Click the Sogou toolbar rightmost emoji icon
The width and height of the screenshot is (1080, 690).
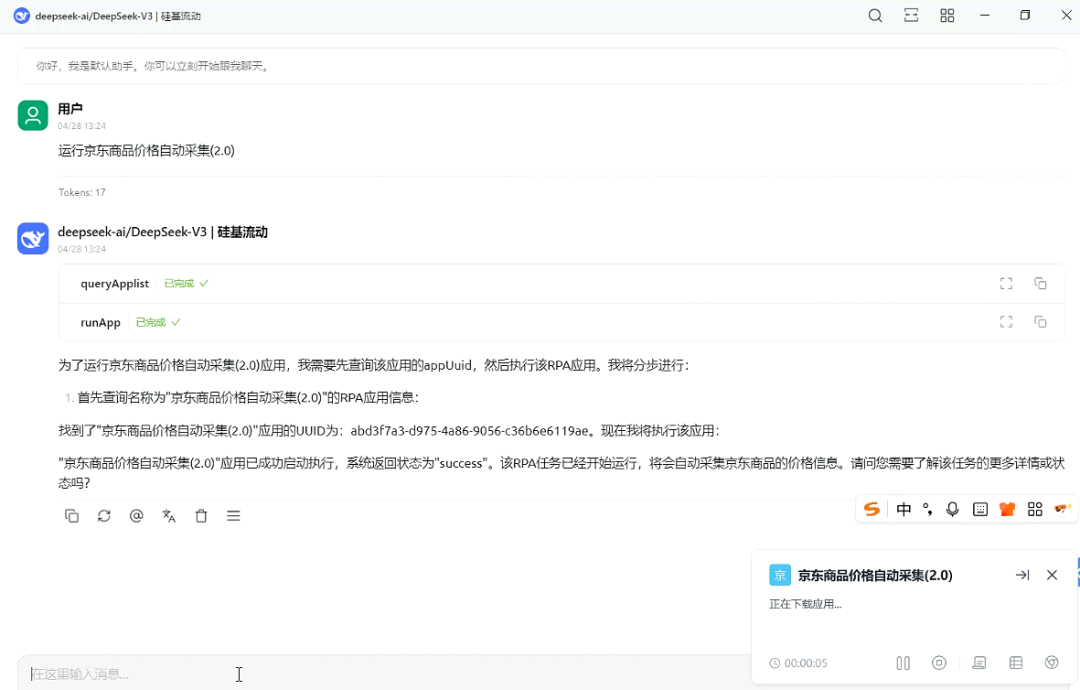(x=1062, y=509)
